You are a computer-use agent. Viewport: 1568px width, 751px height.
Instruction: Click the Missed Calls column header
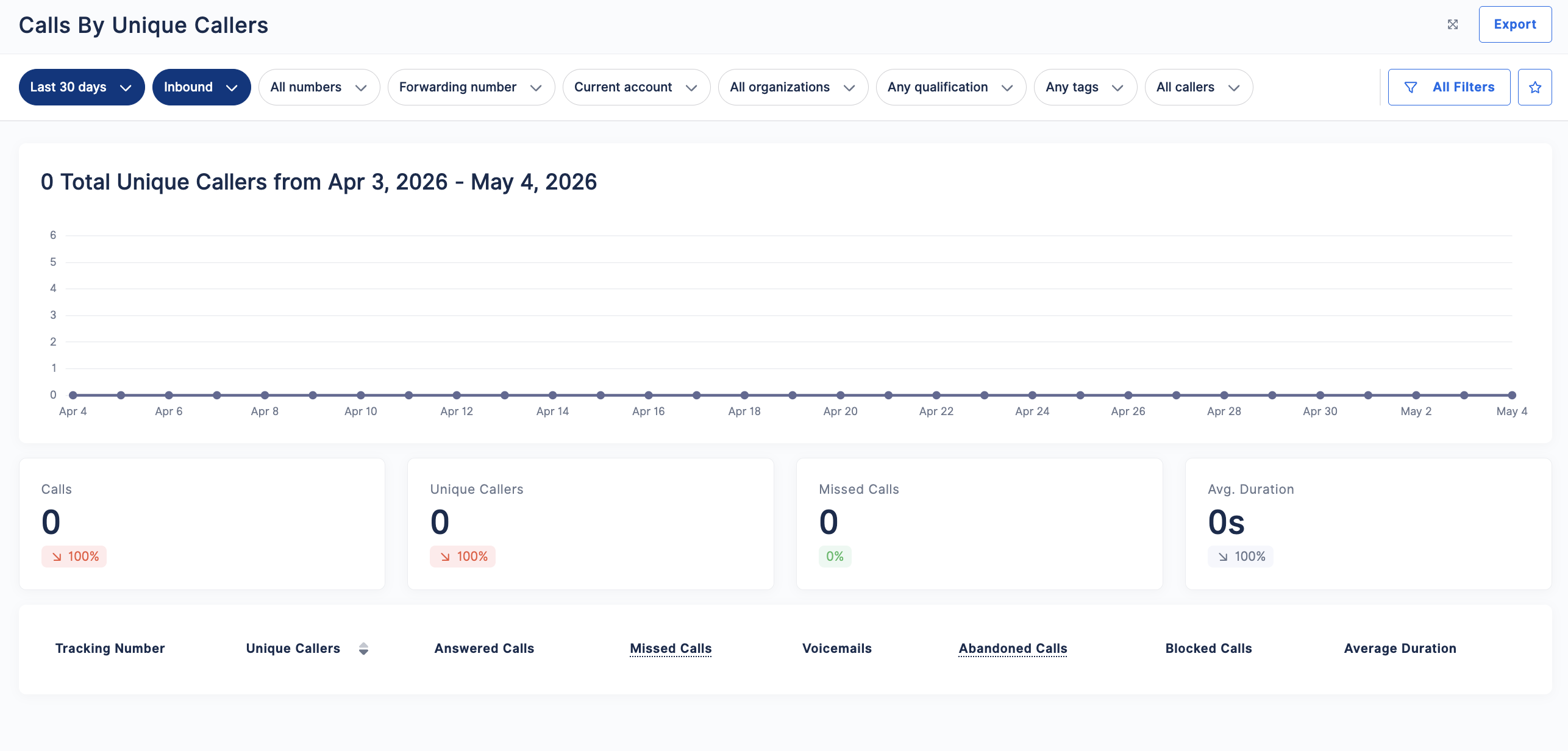[671, 649]
